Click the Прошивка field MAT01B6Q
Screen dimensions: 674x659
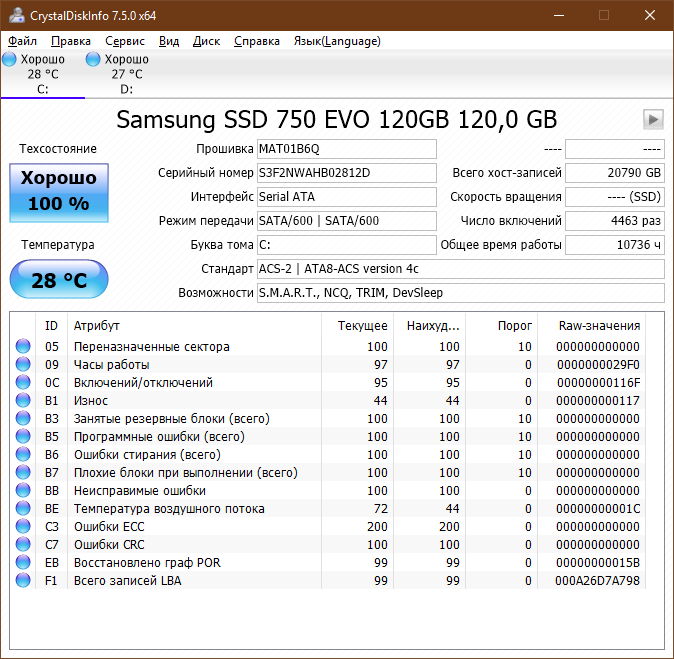pyautogui.click(x=347, y=149)
